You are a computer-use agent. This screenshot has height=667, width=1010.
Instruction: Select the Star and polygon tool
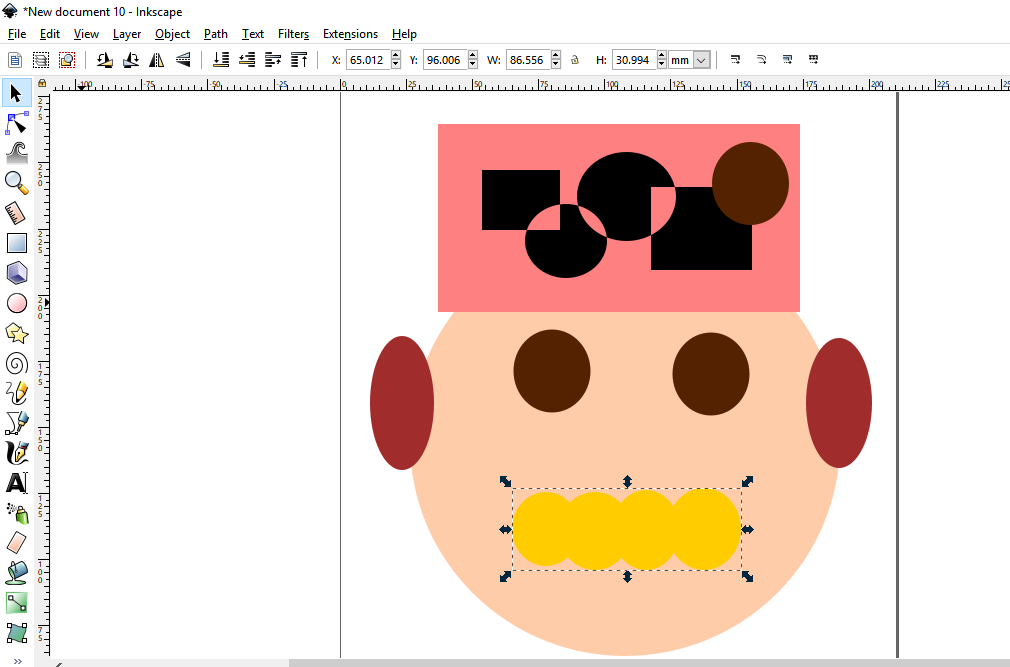pos(17,333)
